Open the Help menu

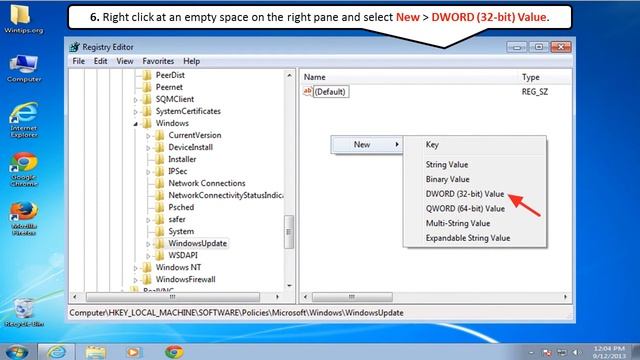click(x=191, y=61)
